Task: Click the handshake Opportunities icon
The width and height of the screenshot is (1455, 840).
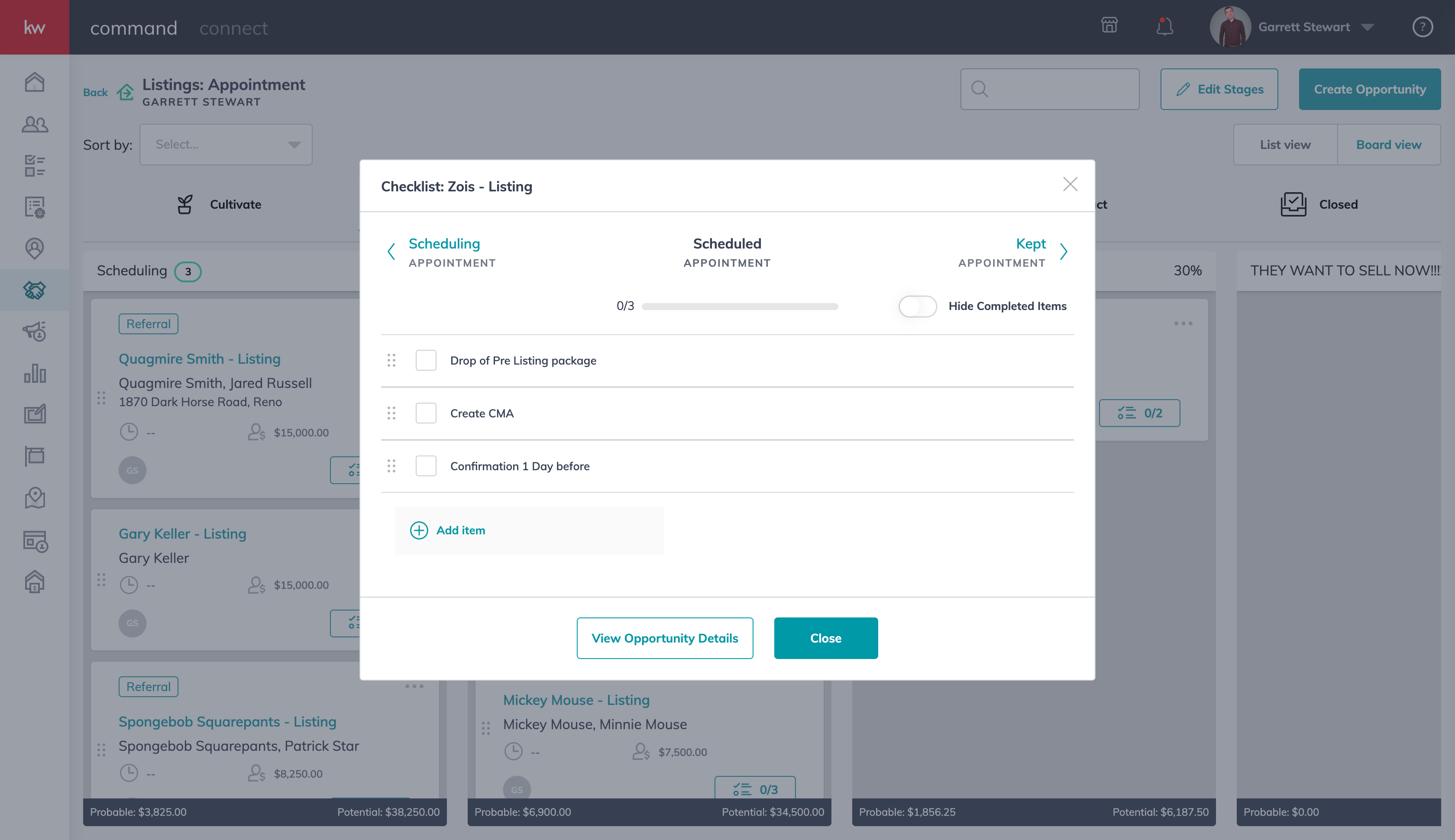Action: pos(34,290)
